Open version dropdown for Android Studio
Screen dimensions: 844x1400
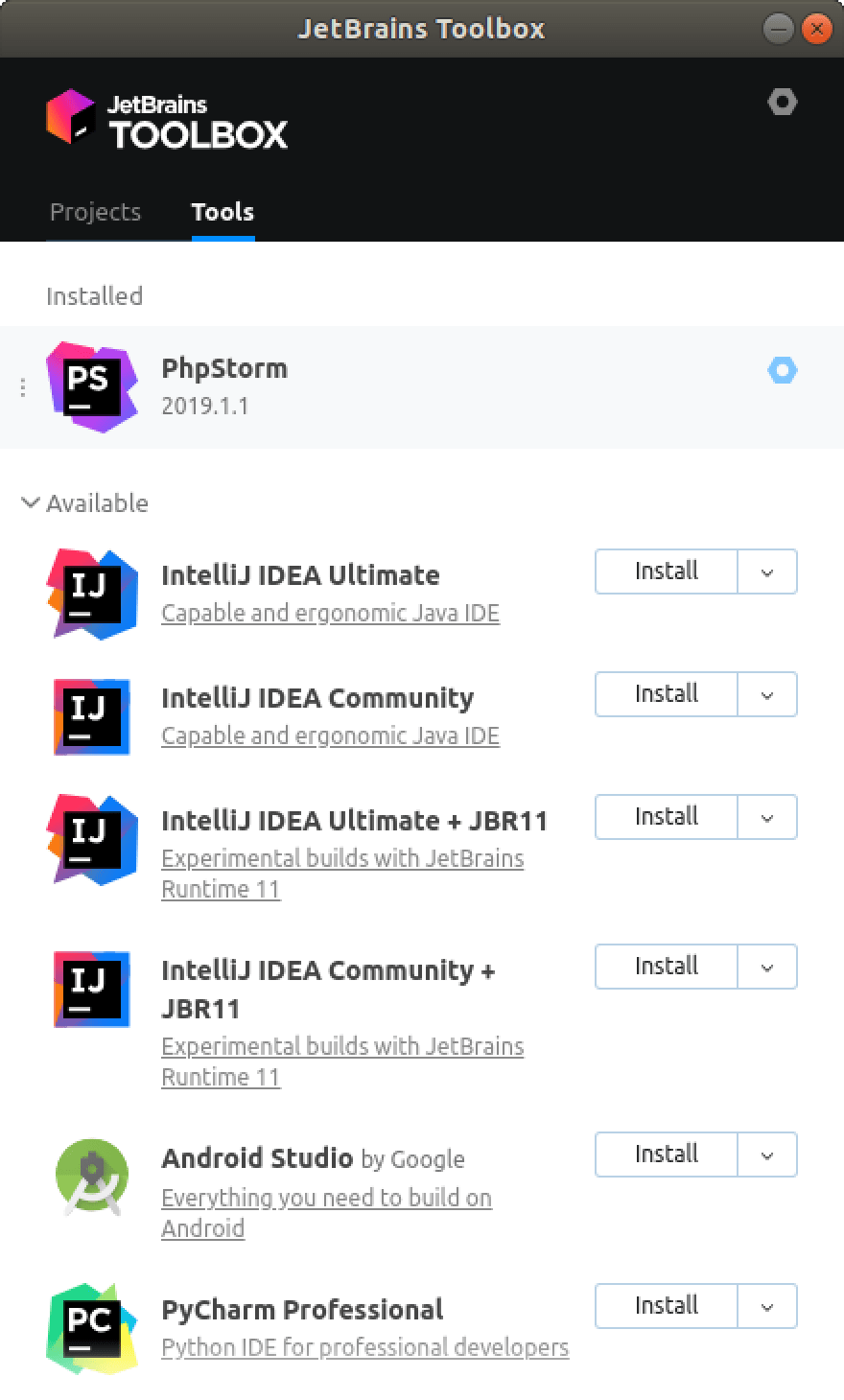pos(767,1155)
